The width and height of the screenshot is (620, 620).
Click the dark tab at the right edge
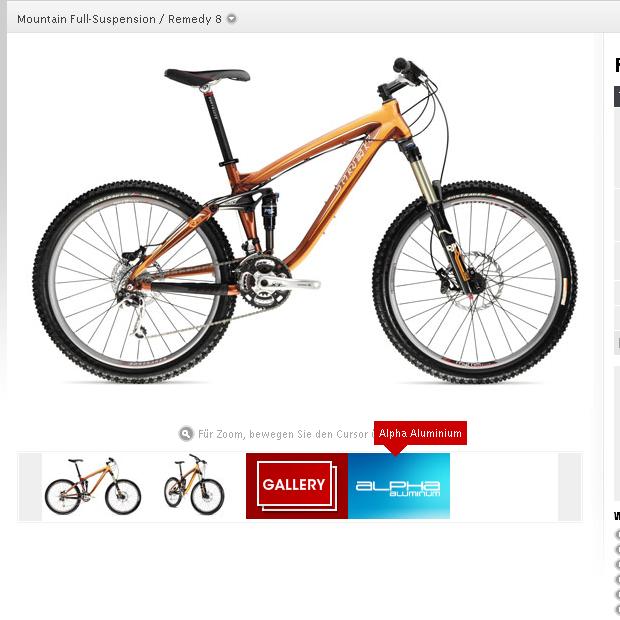(617, 96)
